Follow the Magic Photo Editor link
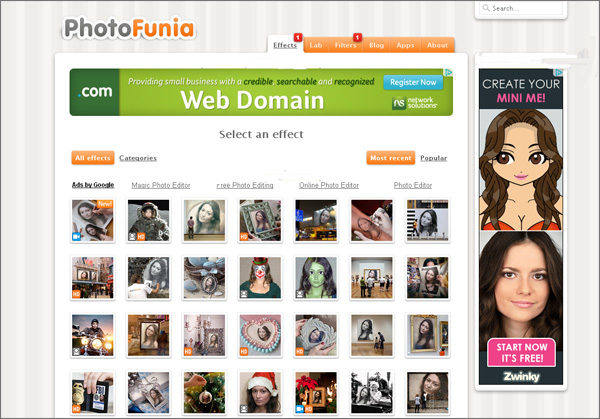This screenshot has height=419, width=600. (160, 185)
